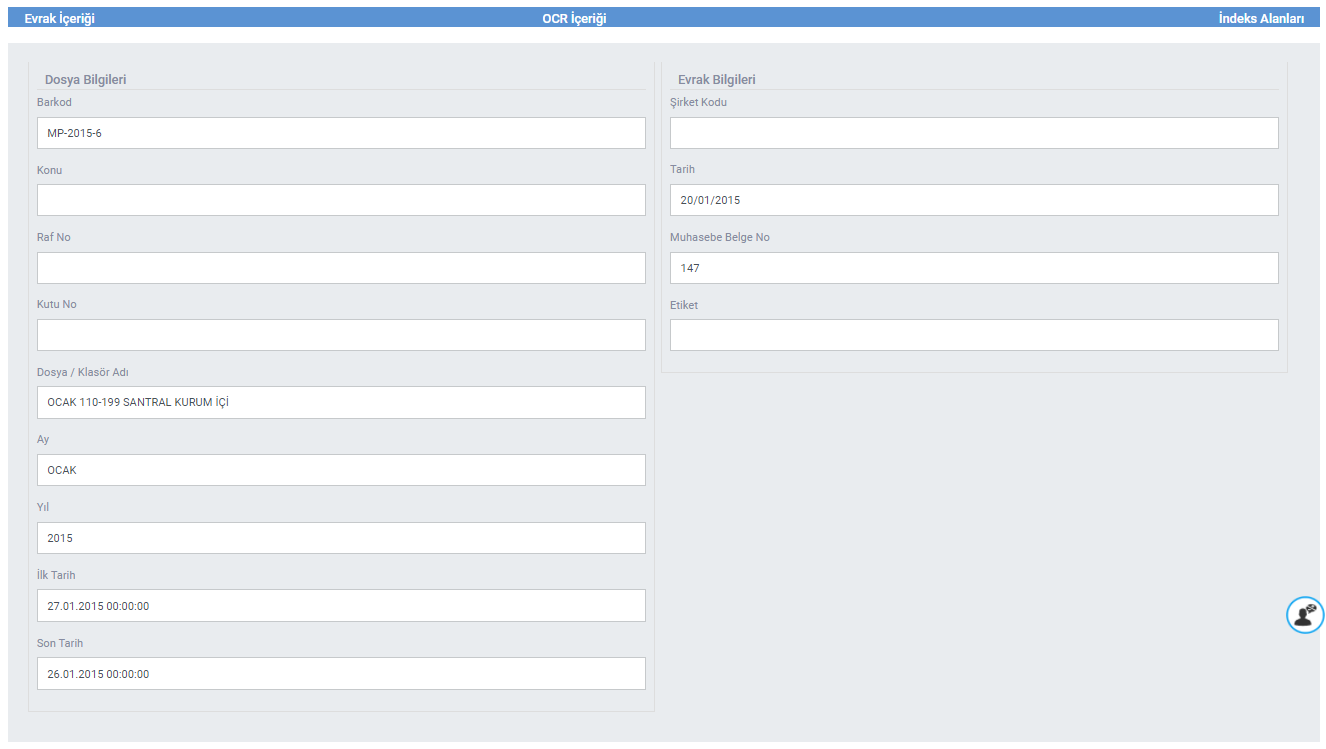
Task: Click the empty Konu input field
Action: pyautogui.click(x=341, y=200)
